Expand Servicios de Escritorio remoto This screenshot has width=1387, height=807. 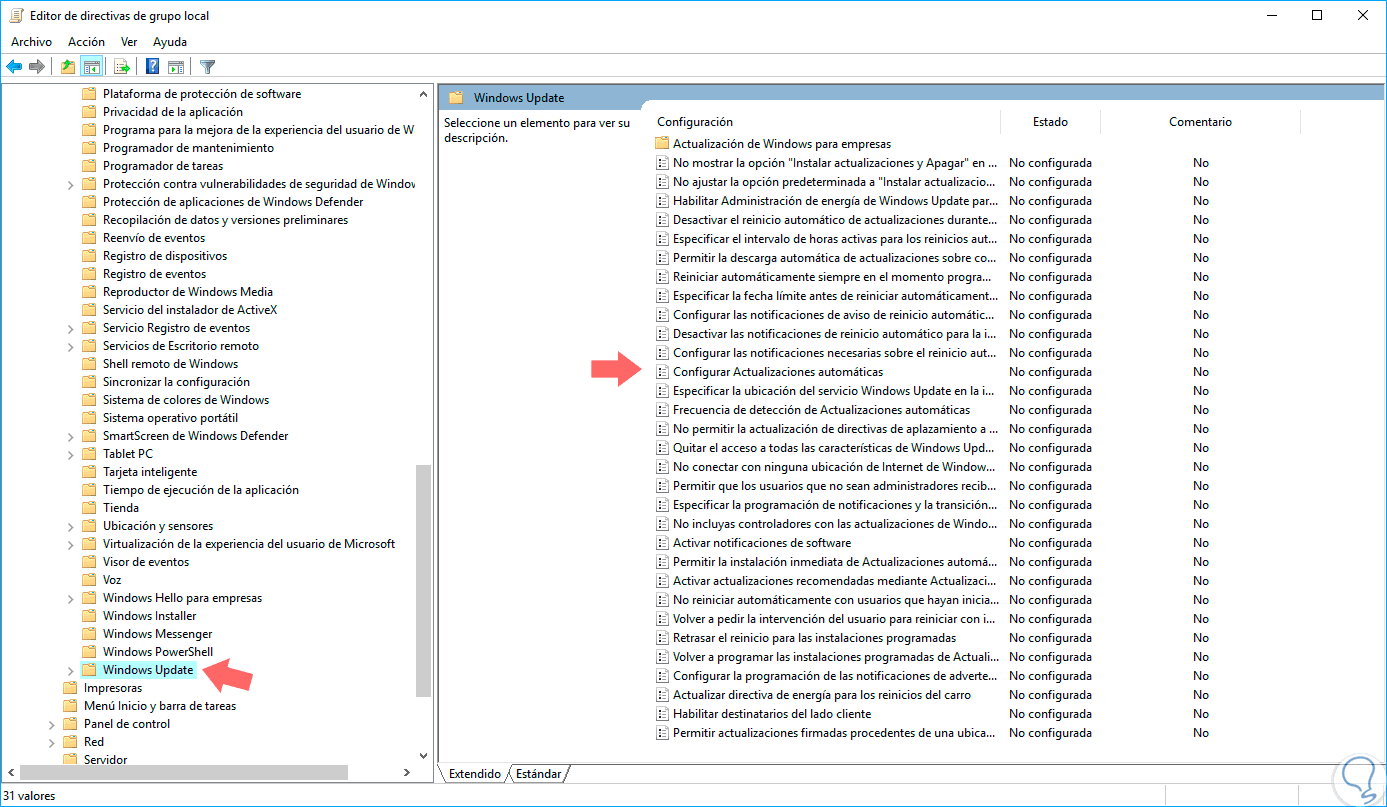point(70,346)
